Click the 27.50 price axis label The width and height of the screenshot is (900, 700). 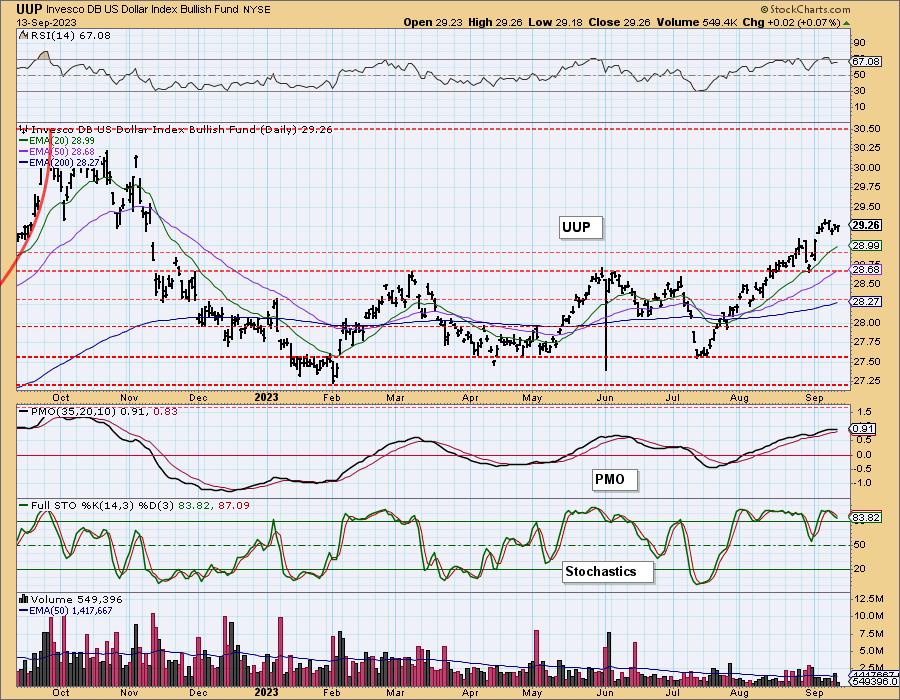867,361
